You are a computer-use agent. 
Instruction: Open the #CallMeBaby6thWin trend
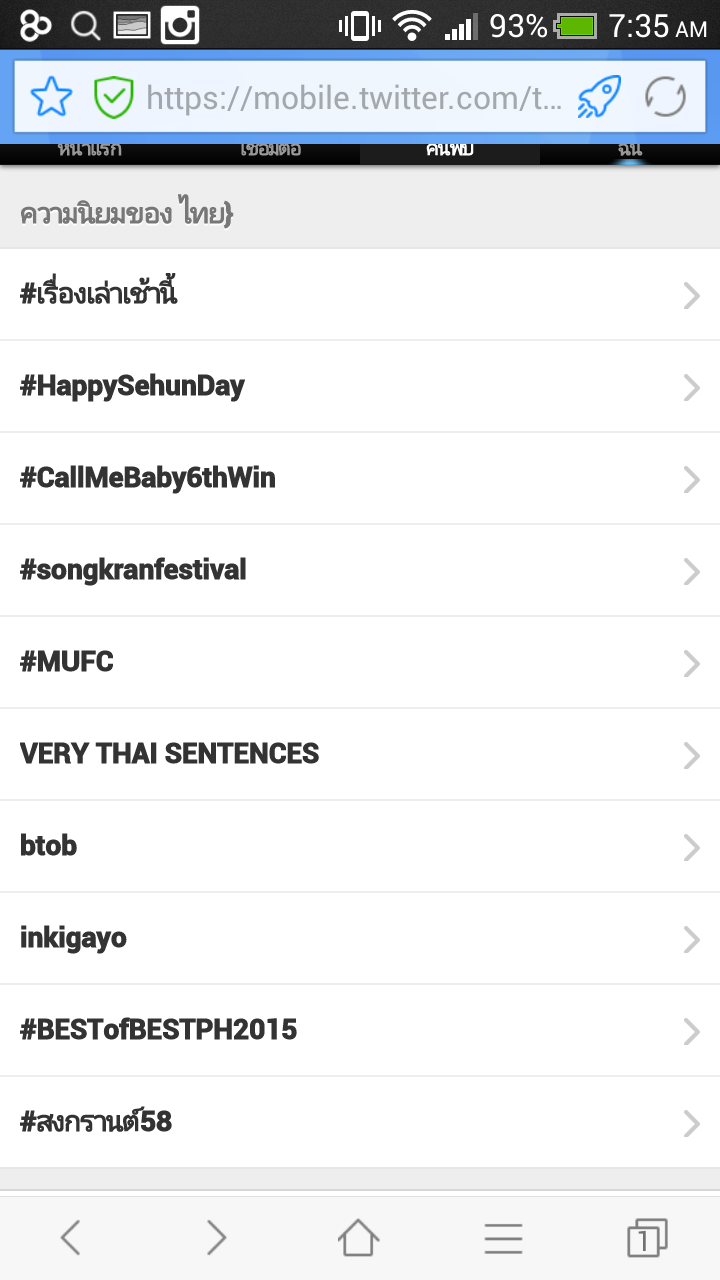pyautogui.click(x=360, y=478)
